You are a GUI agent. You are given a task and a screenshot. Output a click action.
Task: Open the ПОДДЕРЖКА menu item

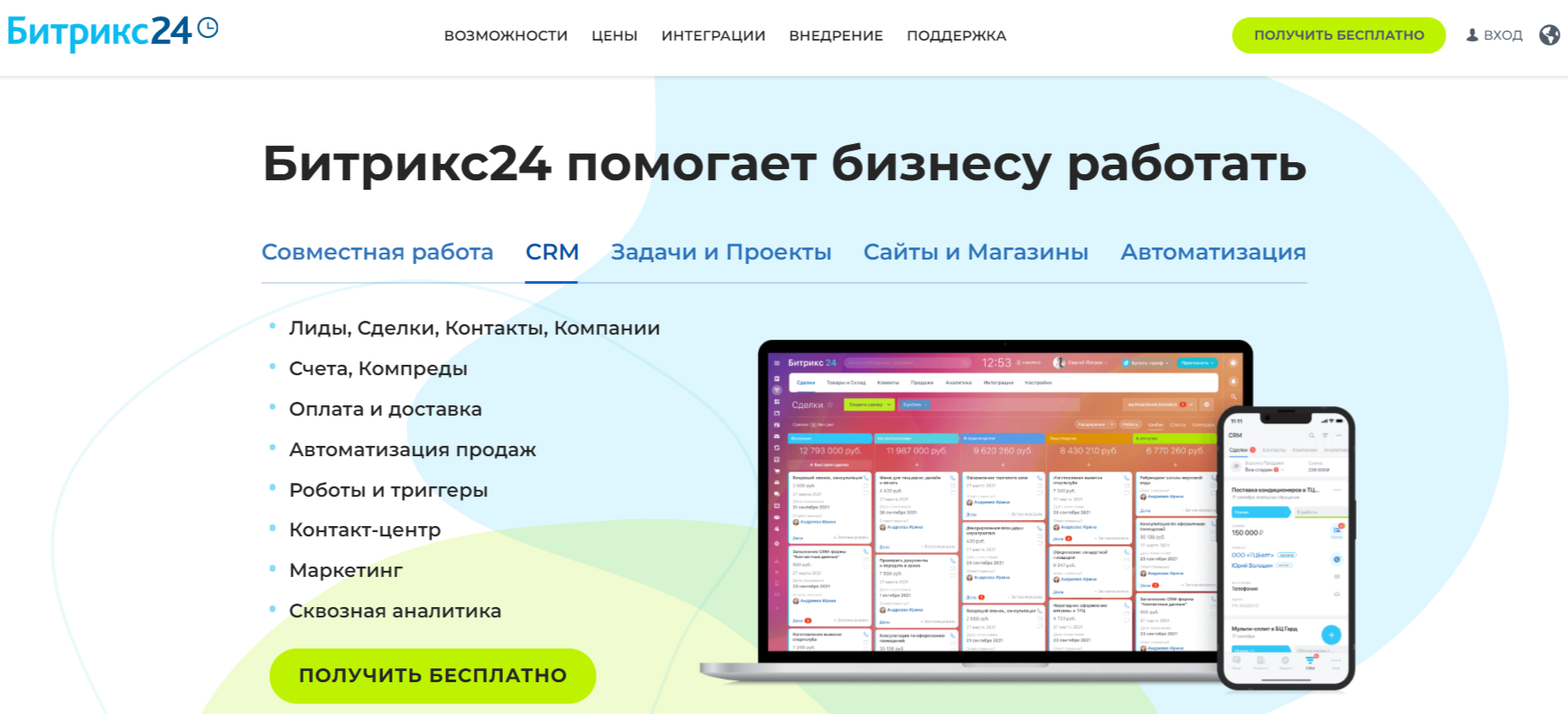tap(956, 35)
